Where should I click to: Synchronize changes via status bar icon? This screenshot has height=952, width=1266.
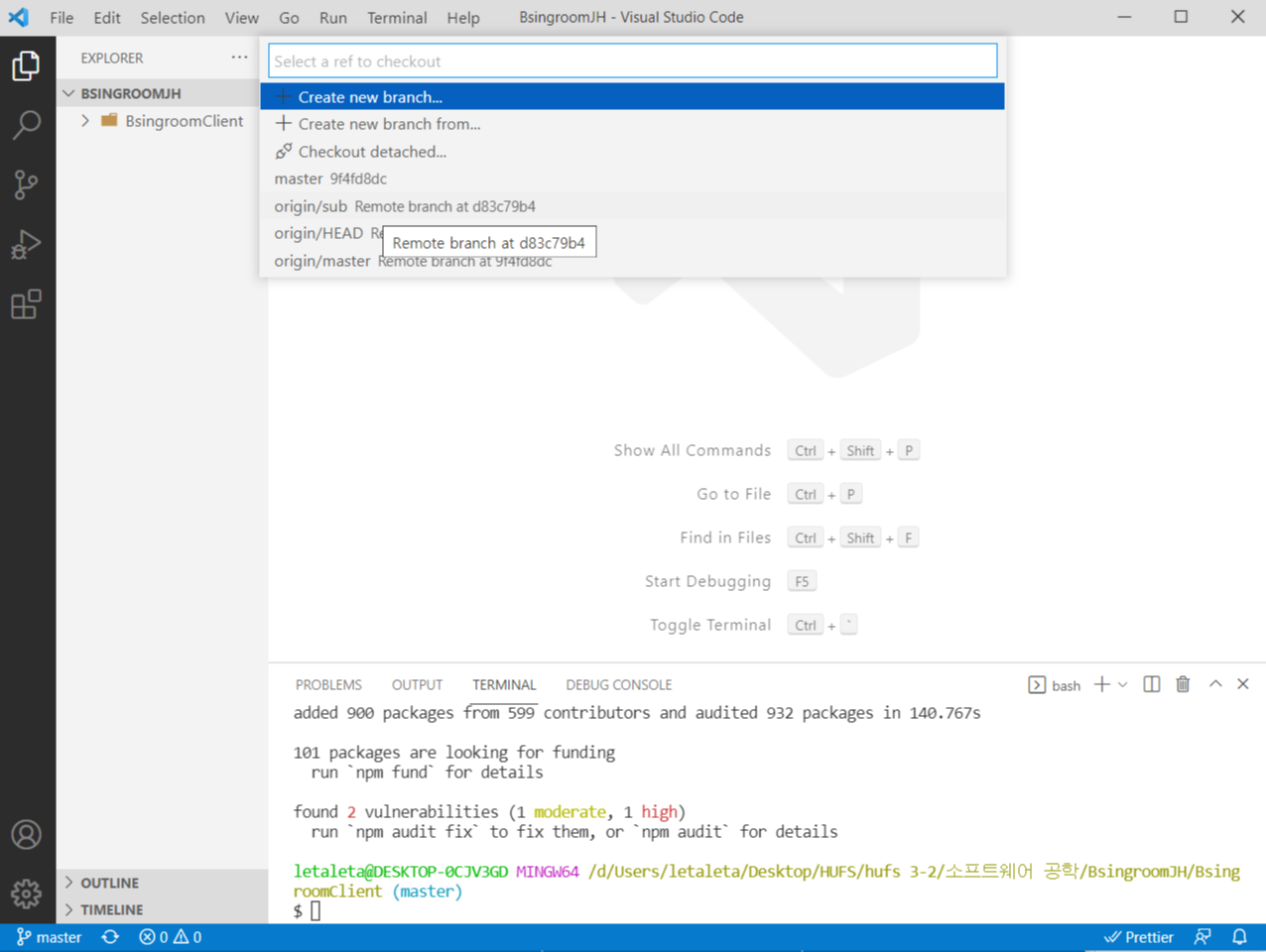[x=110, y=937]
